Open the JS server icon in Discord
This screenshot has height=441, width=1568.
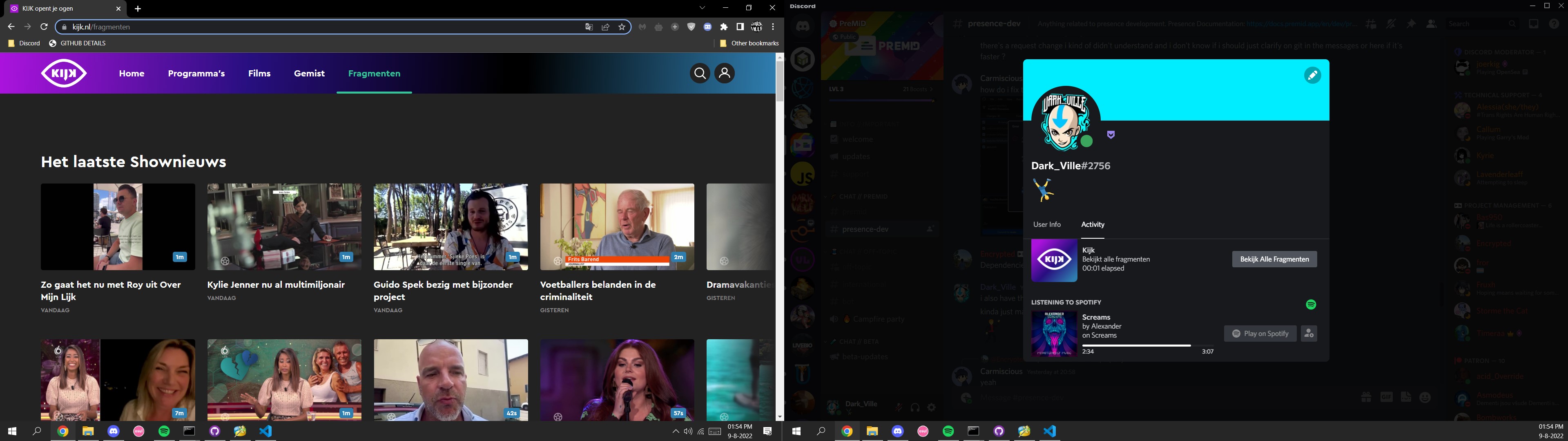tap(803, 174)
